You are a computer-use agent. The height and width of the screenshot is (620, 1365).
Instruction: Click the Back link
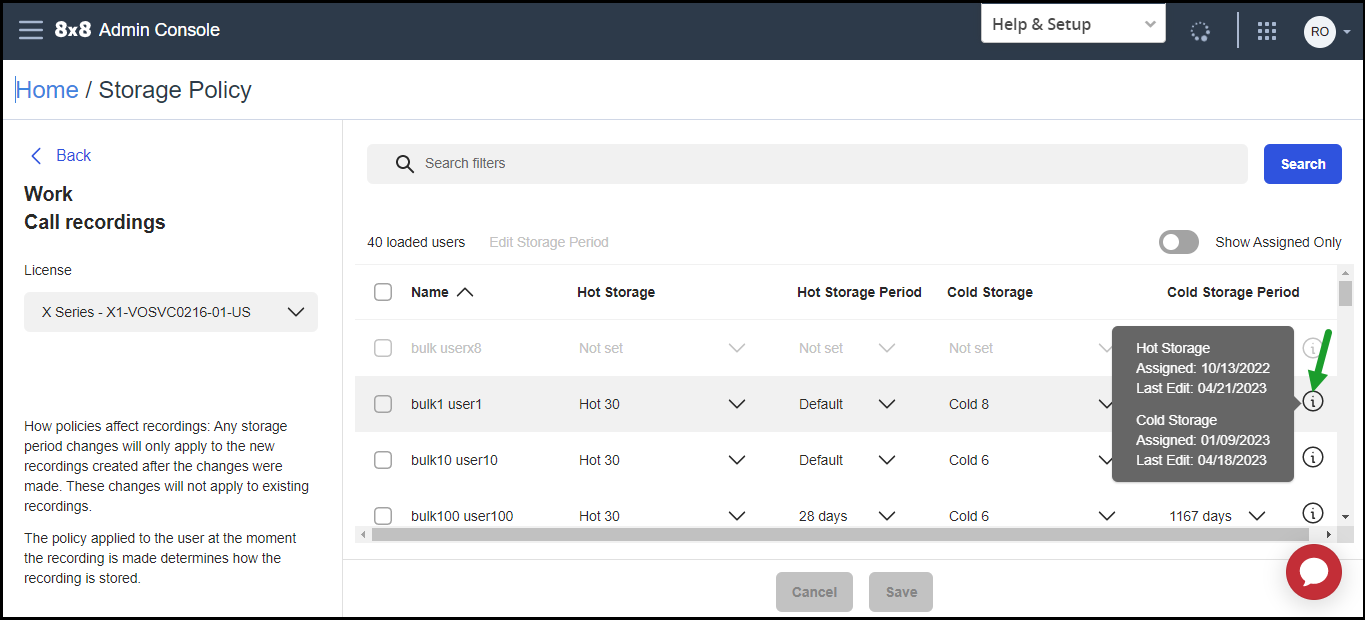tap(73, 155)
